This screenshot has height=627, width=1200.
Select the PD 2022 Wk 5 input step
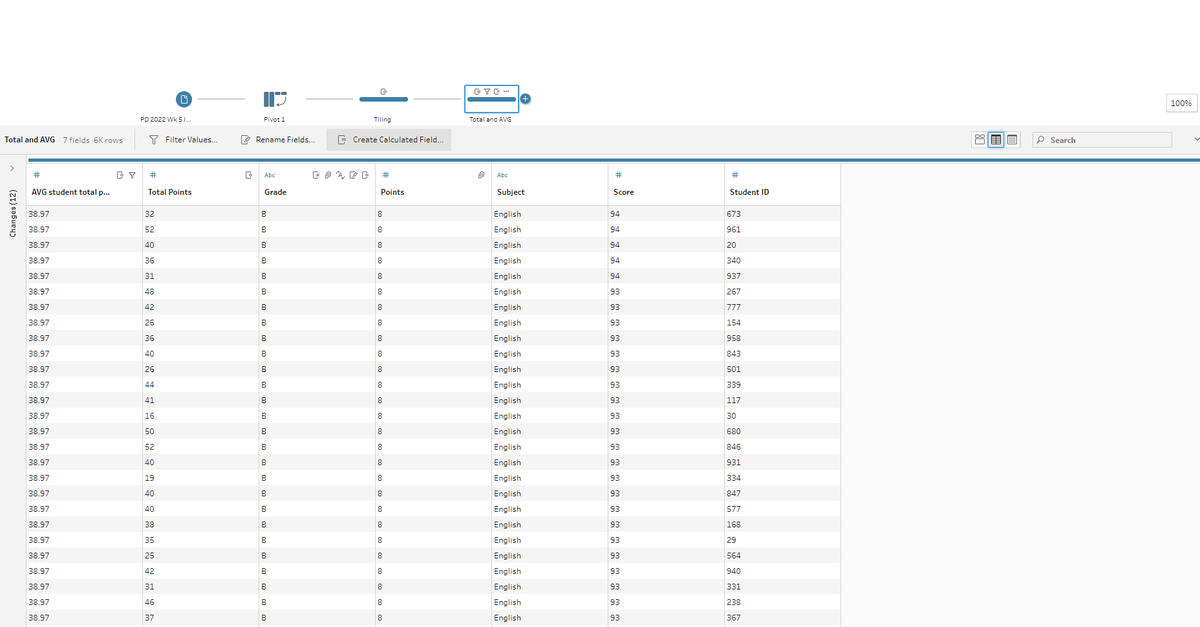pyautogui.click(x=183, y=98)
